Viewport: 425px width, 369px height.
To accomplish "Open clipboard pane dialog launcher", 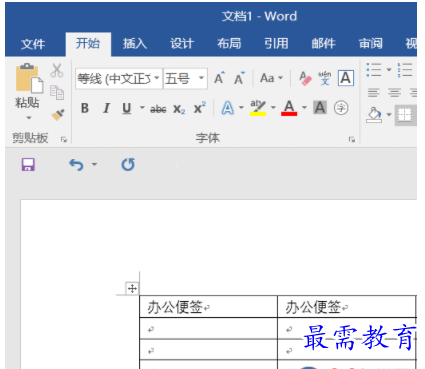I will pos(64,140).
